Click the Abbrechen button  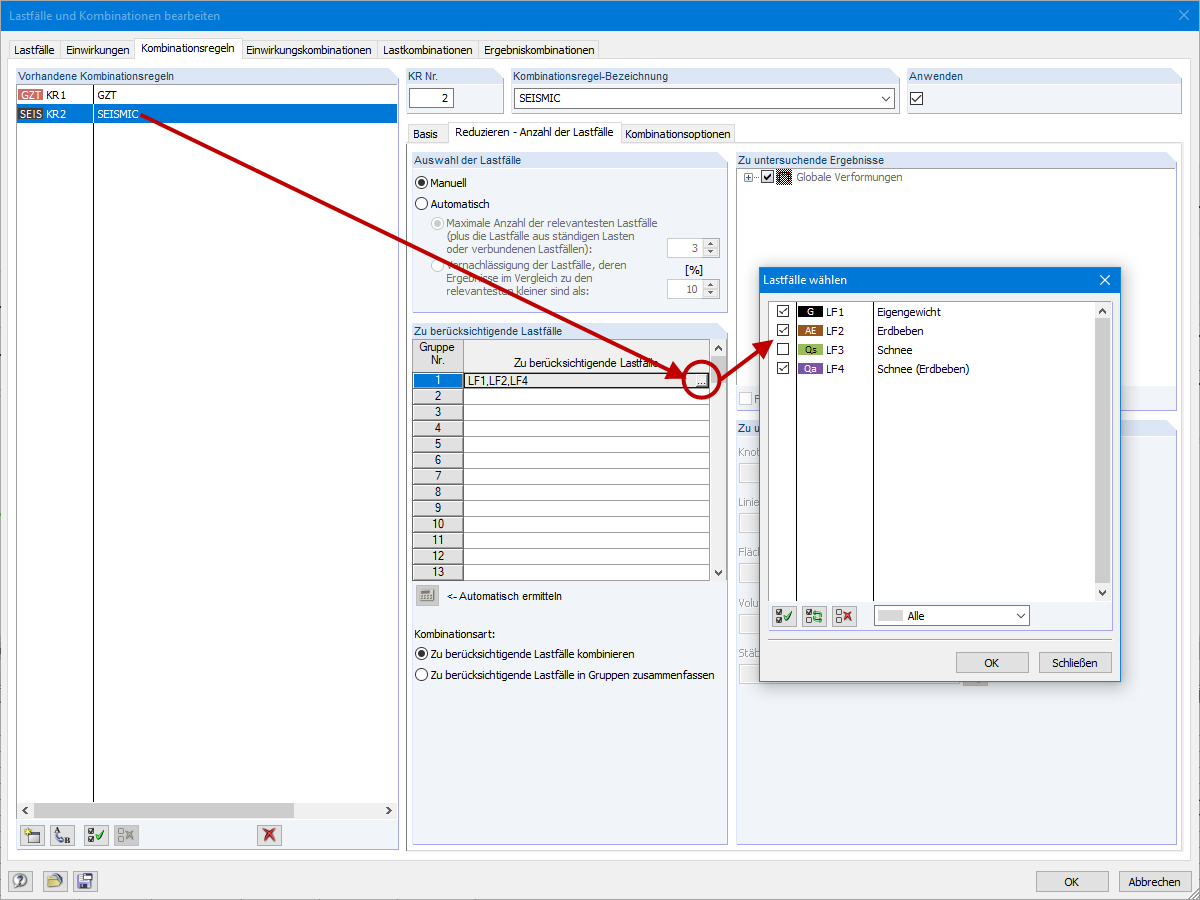(x=1155, y=881)
